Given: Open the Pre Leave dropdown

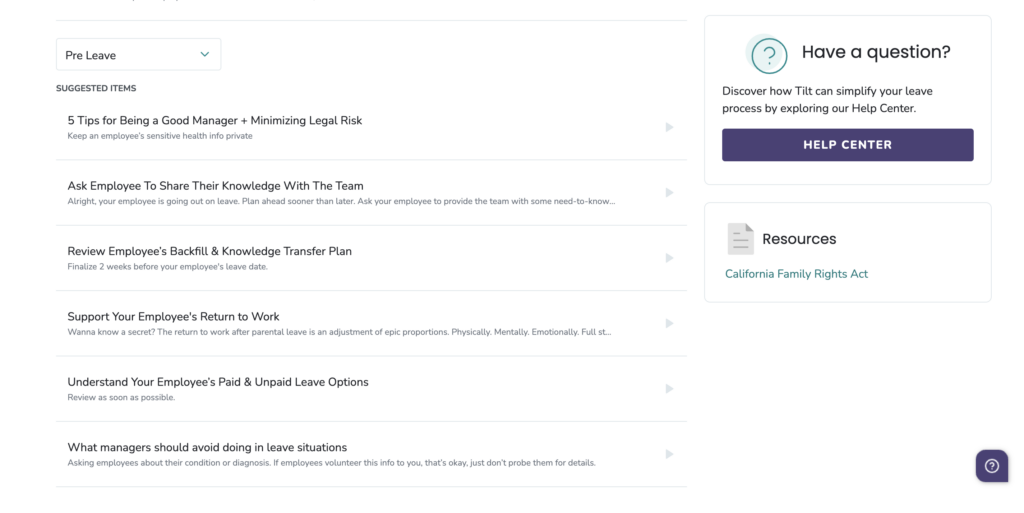Looking at the screenshot, I should click(x=138, y=55).
